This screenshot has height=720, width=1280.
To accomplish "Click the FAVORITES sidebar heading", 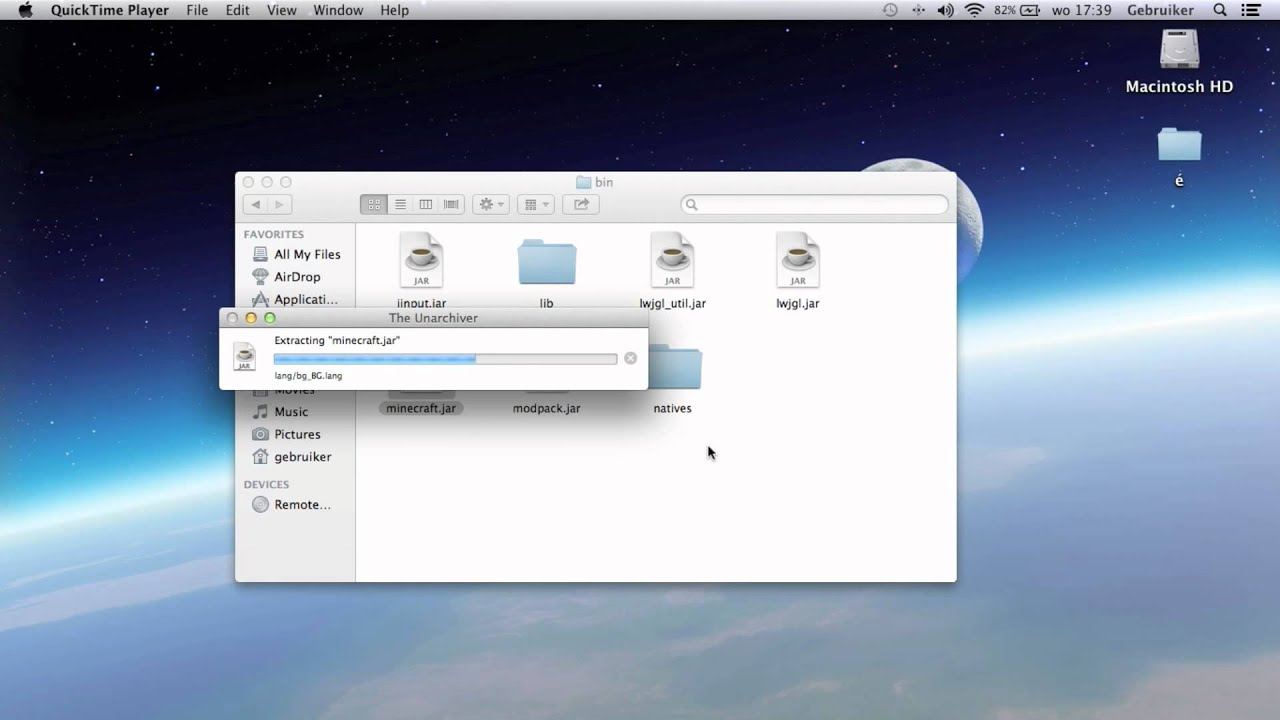I will (273, 234).
